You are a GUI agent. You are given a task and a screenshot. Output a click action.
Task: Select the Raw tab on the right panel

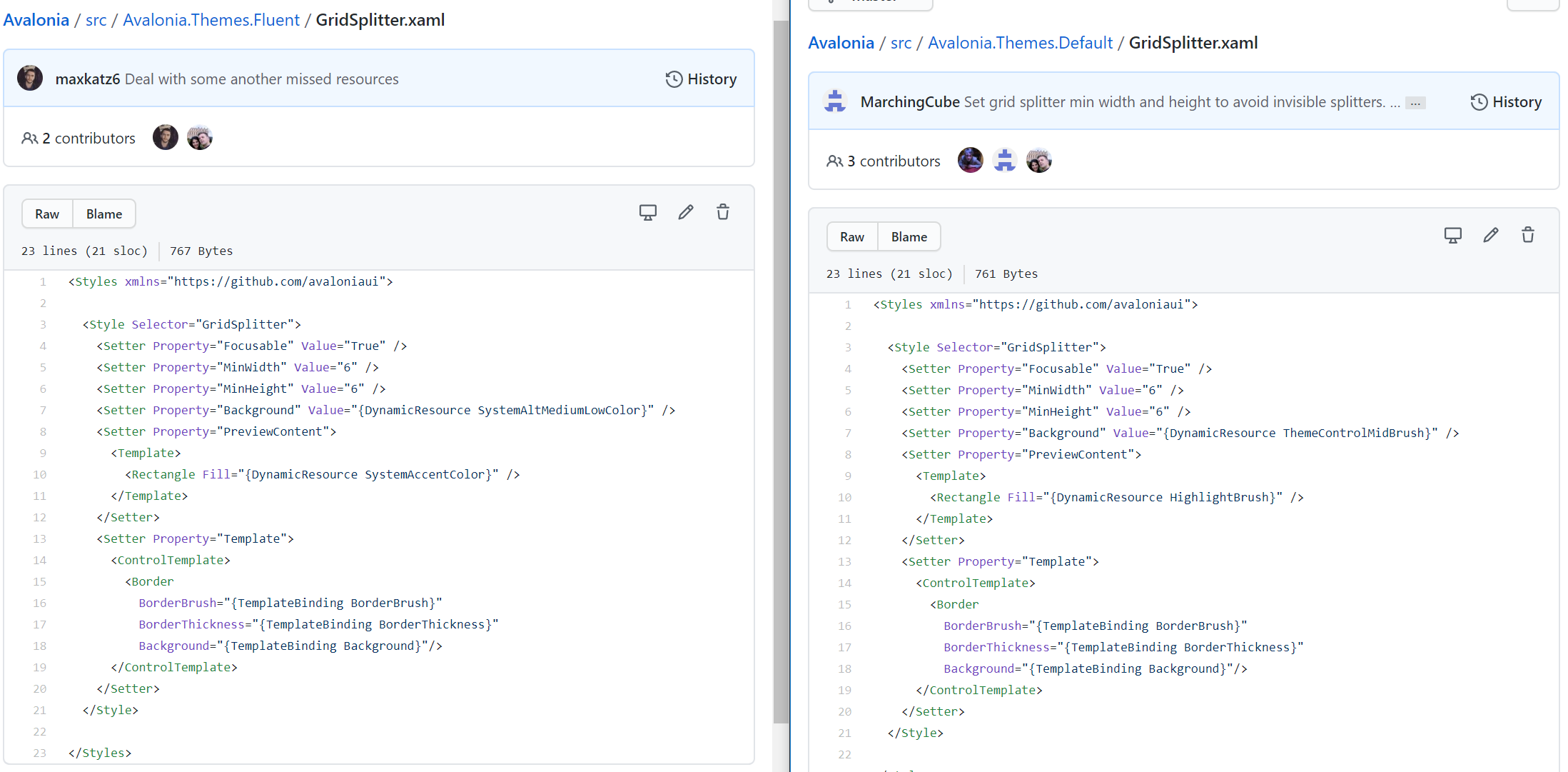pos(852,236)
